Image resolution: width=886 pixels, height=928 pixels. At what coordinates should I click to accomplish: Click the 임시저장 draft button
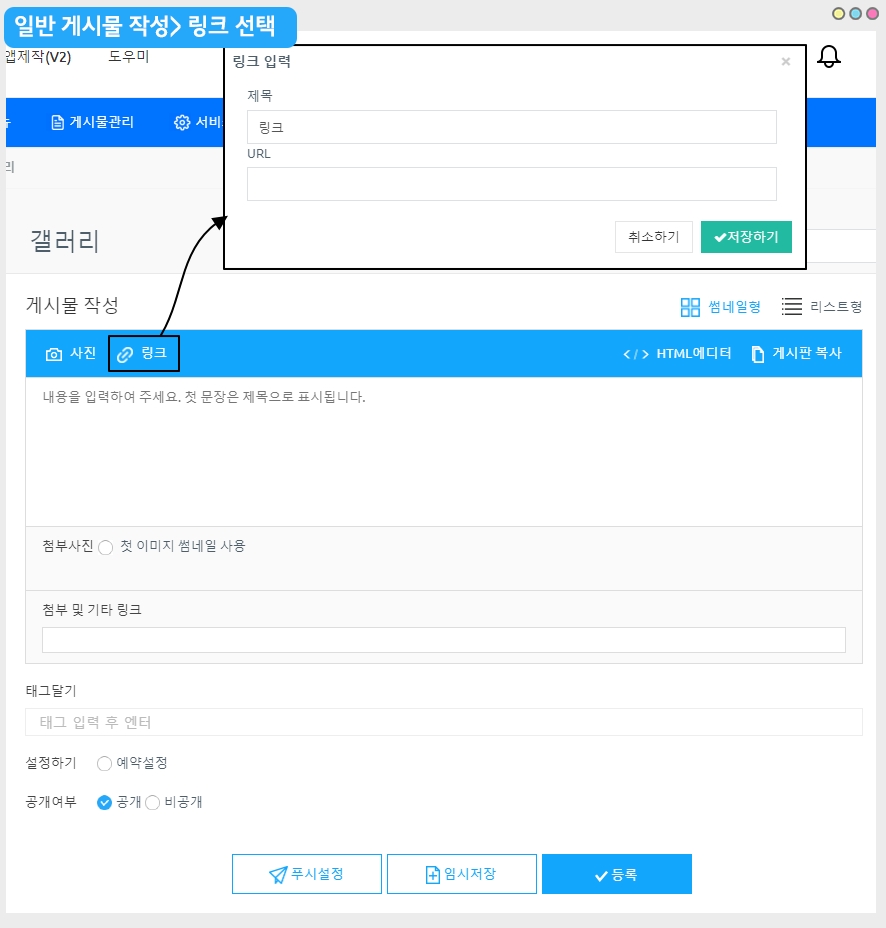pos(462,874)
